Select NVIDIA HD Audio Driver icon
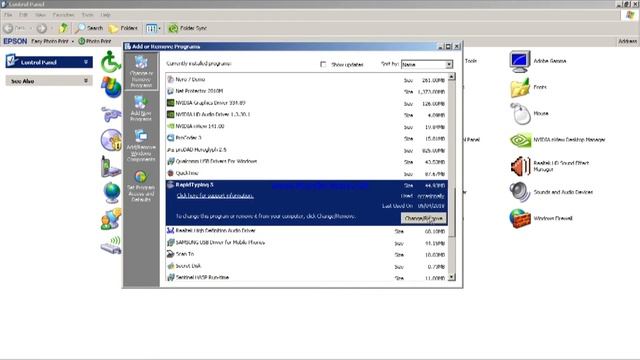The image size is (640, 360). click(171, 114)
